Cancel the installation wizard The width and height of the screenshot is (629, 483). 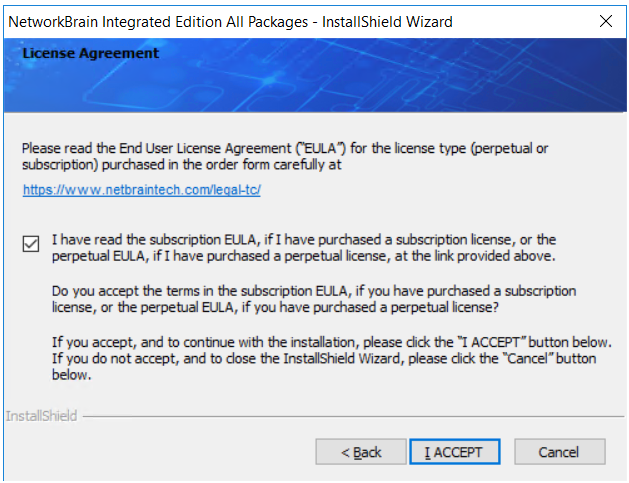pos(560,452)
